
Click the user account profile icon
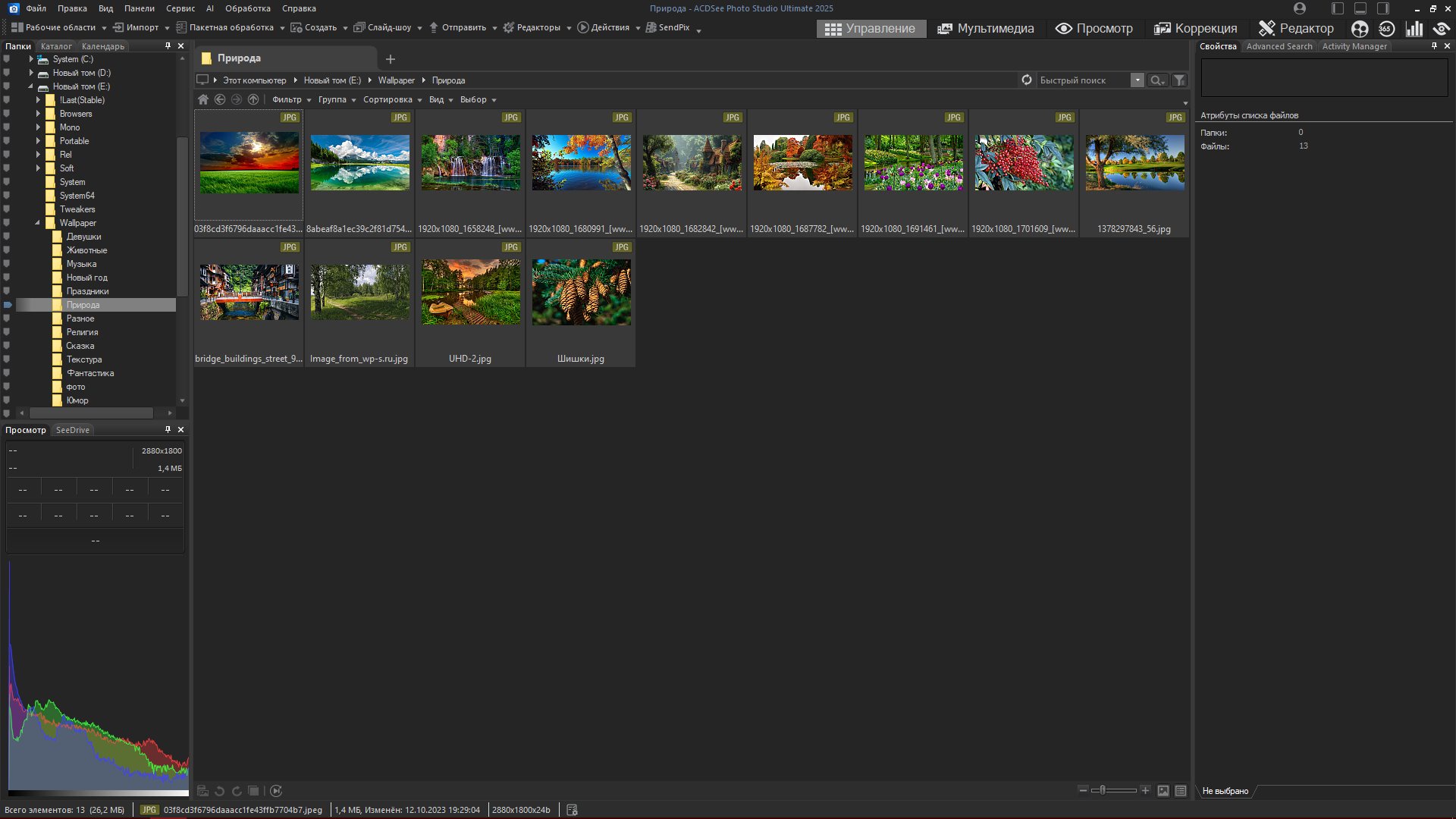1300,8
